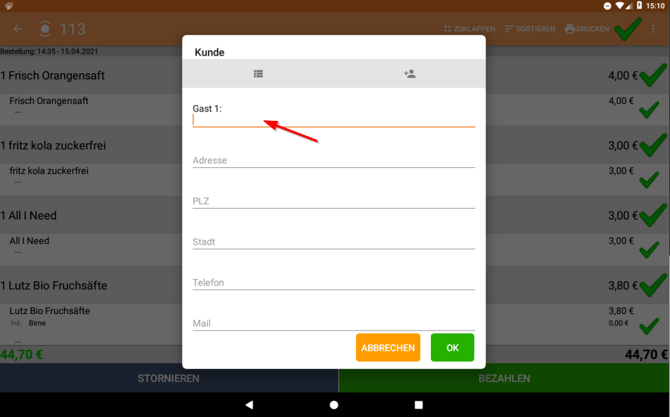
Task: Tap the back arrow in the header
Action: [18, 29]
